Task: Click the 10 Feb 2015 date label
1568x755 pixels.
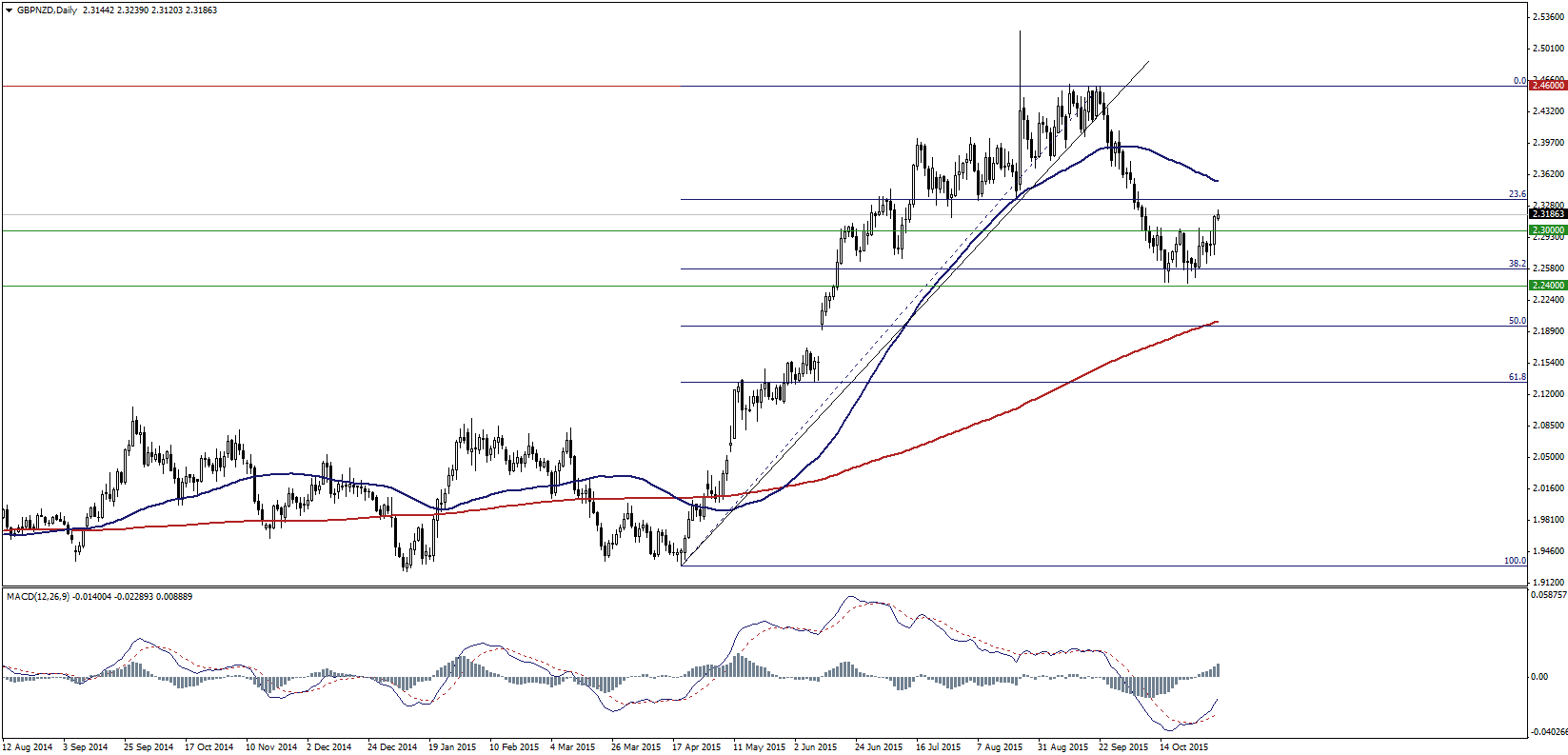Action: coord(514,747)
